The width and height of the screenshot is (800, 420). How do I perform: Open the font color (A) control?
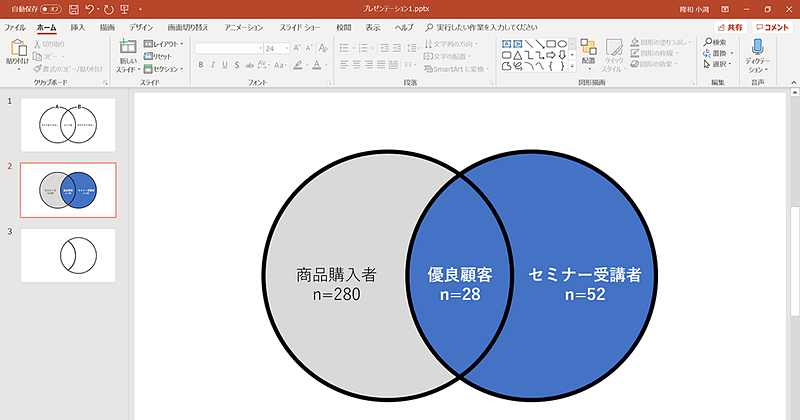click(x=319, y=65)
